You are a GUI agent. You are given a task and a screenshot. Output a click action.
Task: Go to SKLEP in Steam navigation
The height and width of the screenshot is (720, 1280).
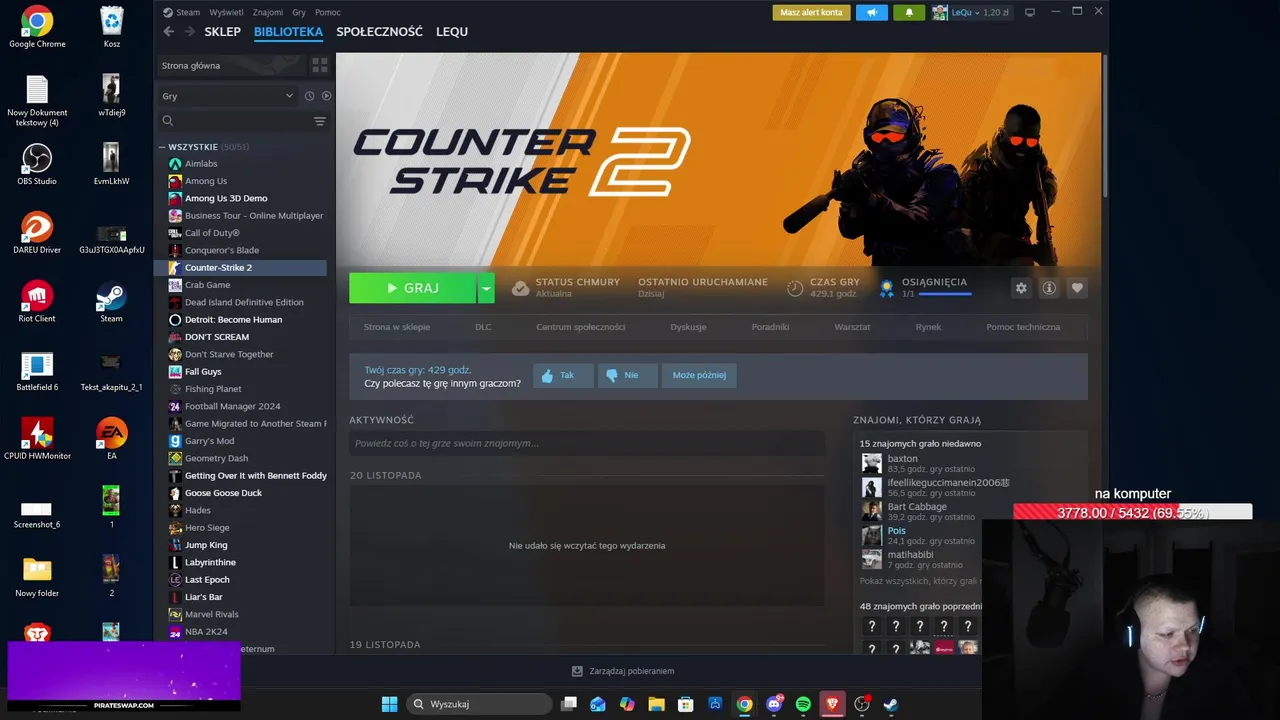click(x=222, y=32)
